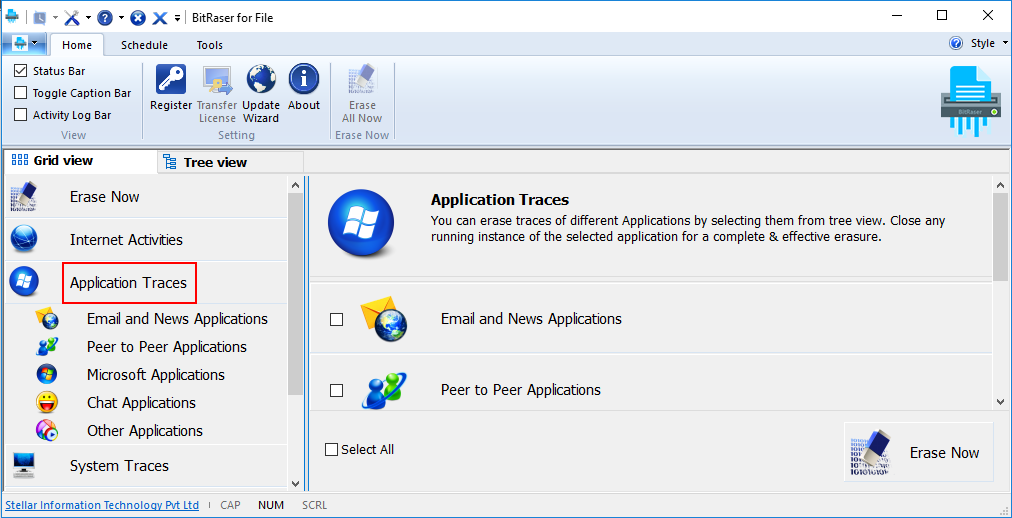Select Peer to Peer Applications sidebar label

coord(167,347)
